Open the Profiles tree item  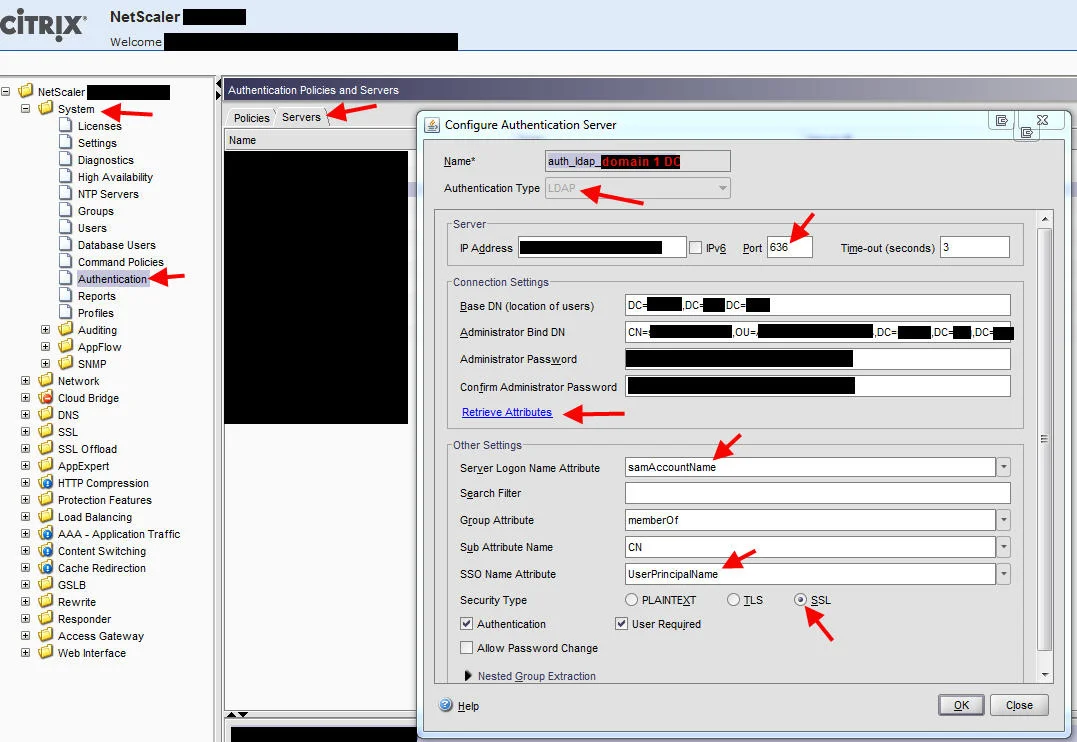coord(95,313)
